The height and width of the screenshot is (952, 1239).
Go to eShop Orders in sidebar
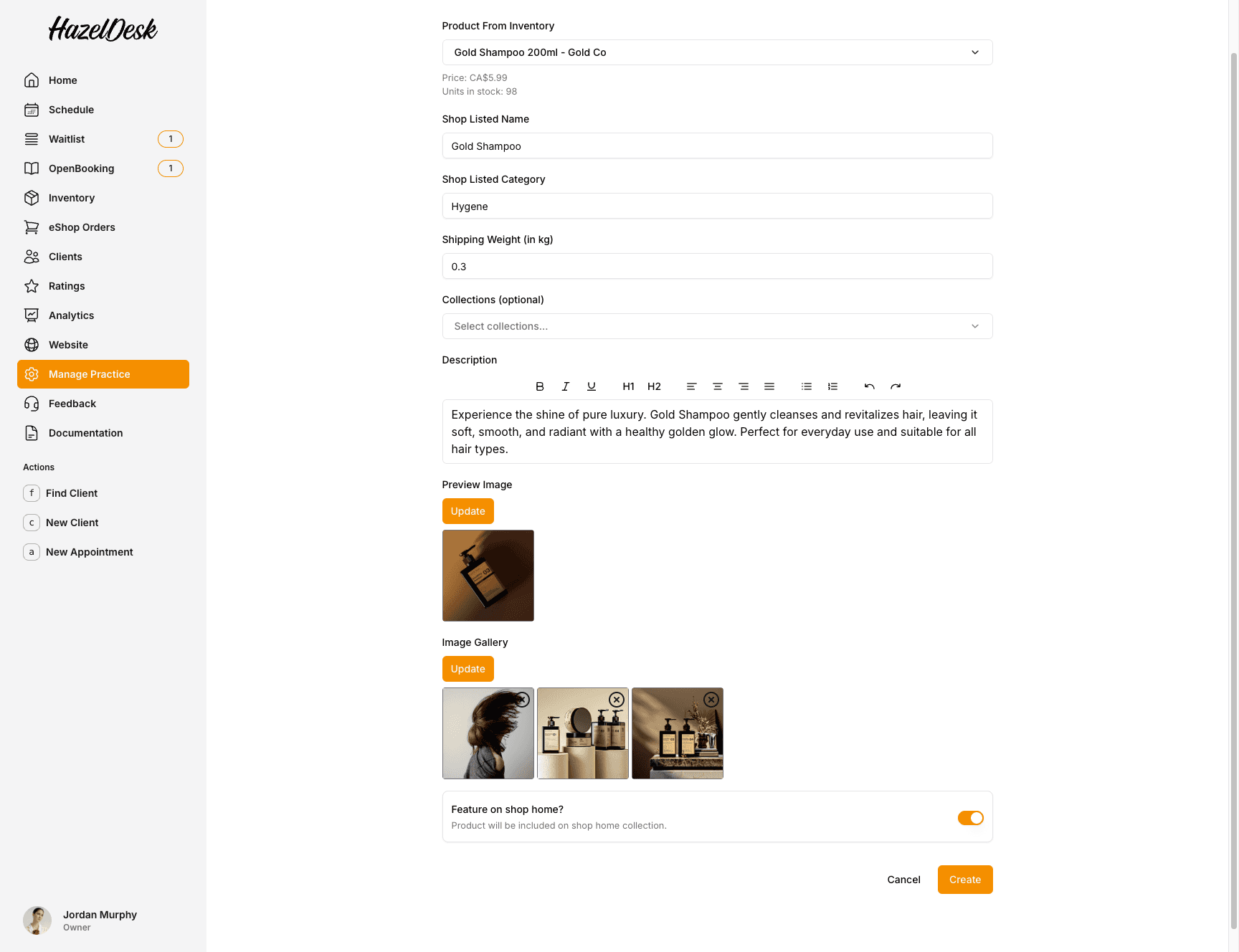[82, 227]
